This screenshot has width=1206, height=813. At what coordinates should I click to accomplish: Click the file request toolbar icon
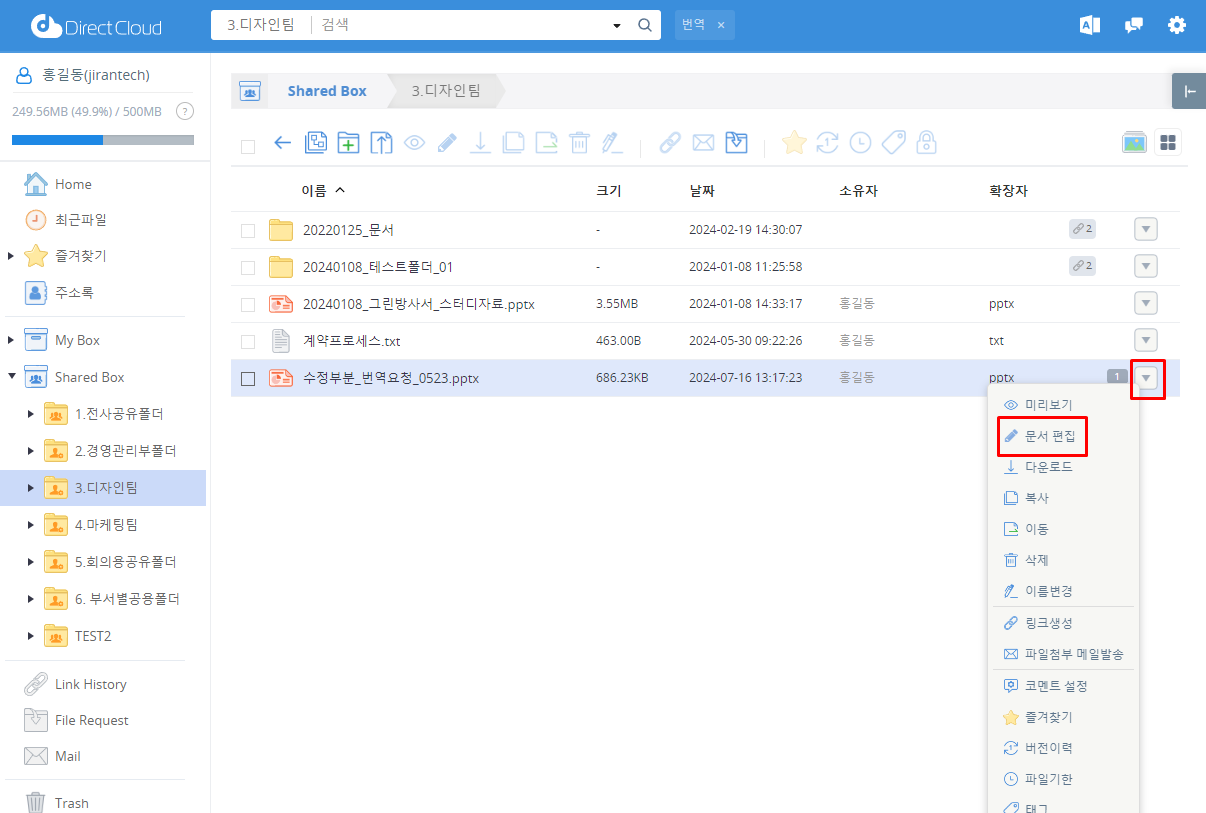736,143
